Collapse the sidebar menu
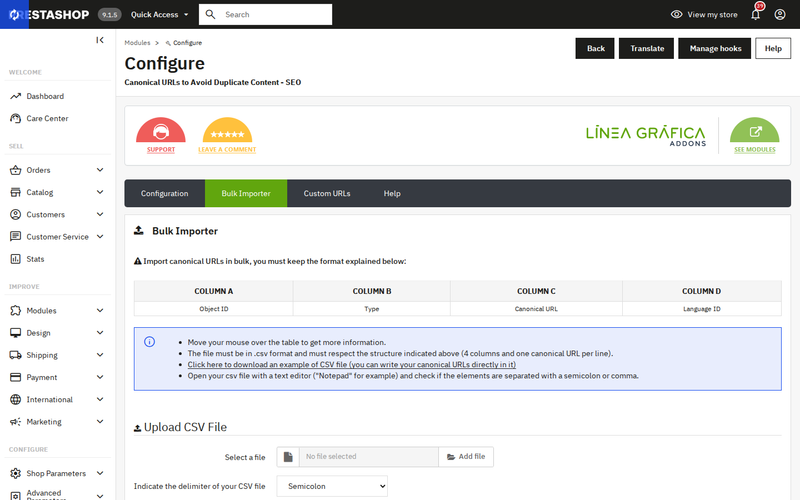 click(100, 40)
